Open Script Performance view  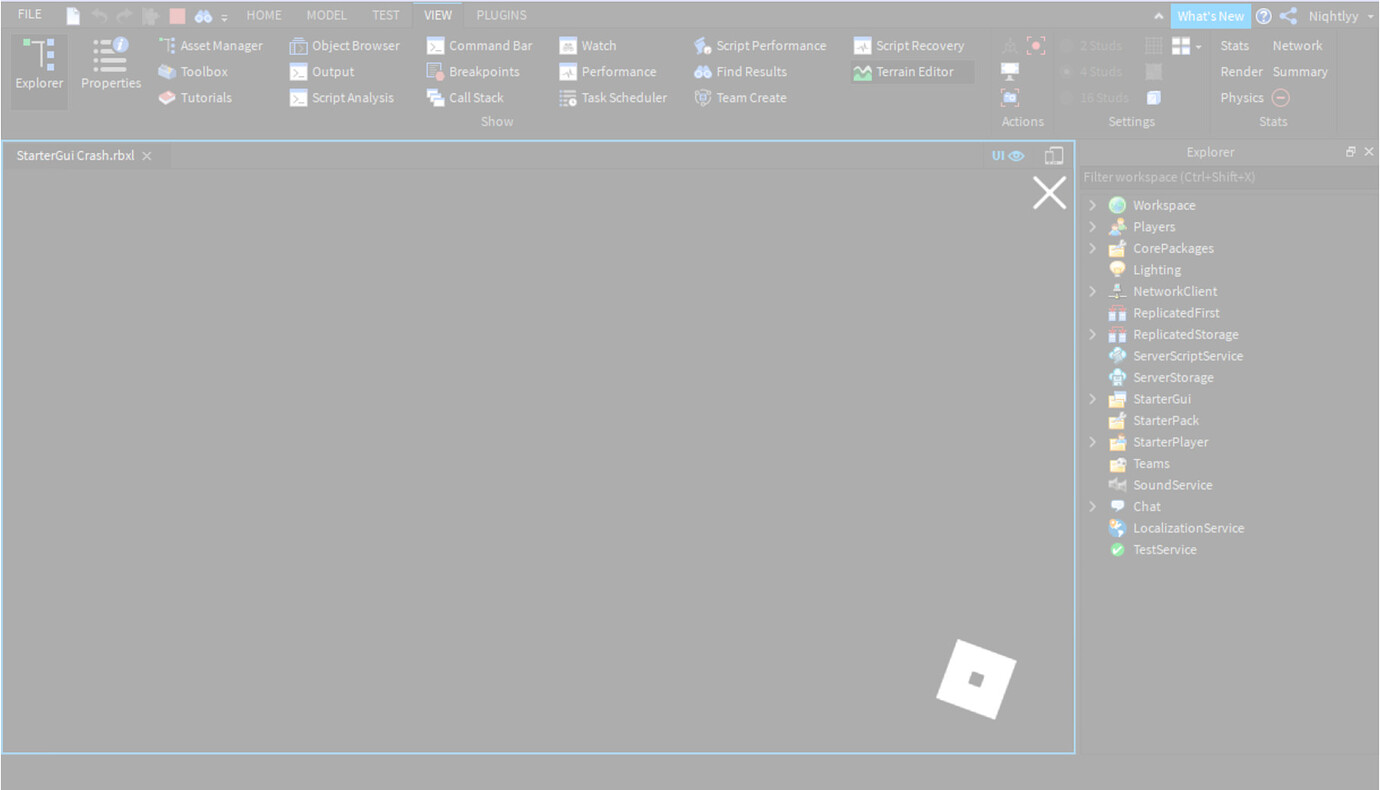[x=760, y=46]
